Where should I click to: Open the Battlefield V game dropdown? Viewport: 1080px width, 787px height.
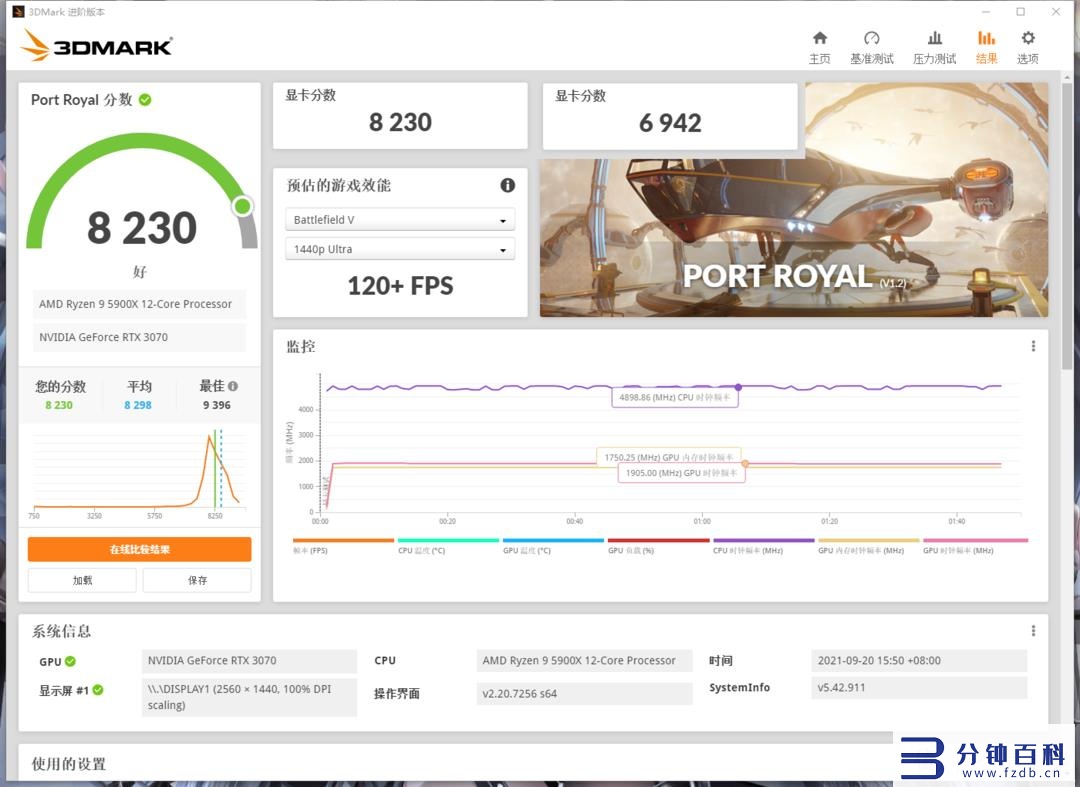(x=399, y=220)
